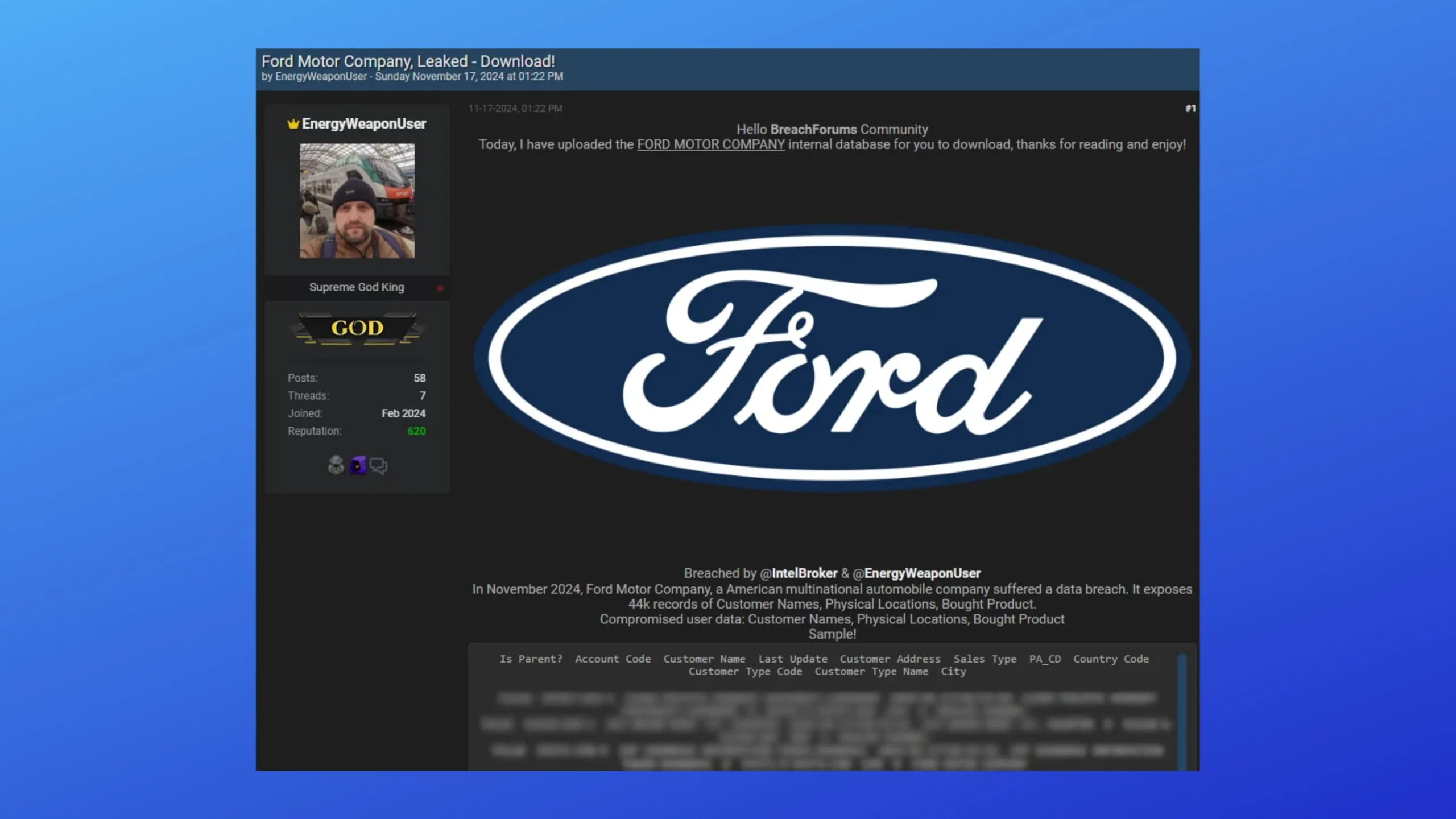Click the GOD rank badge
Image resolution: width=1456 pixels, height=819 pixels.
pos(357,328)
